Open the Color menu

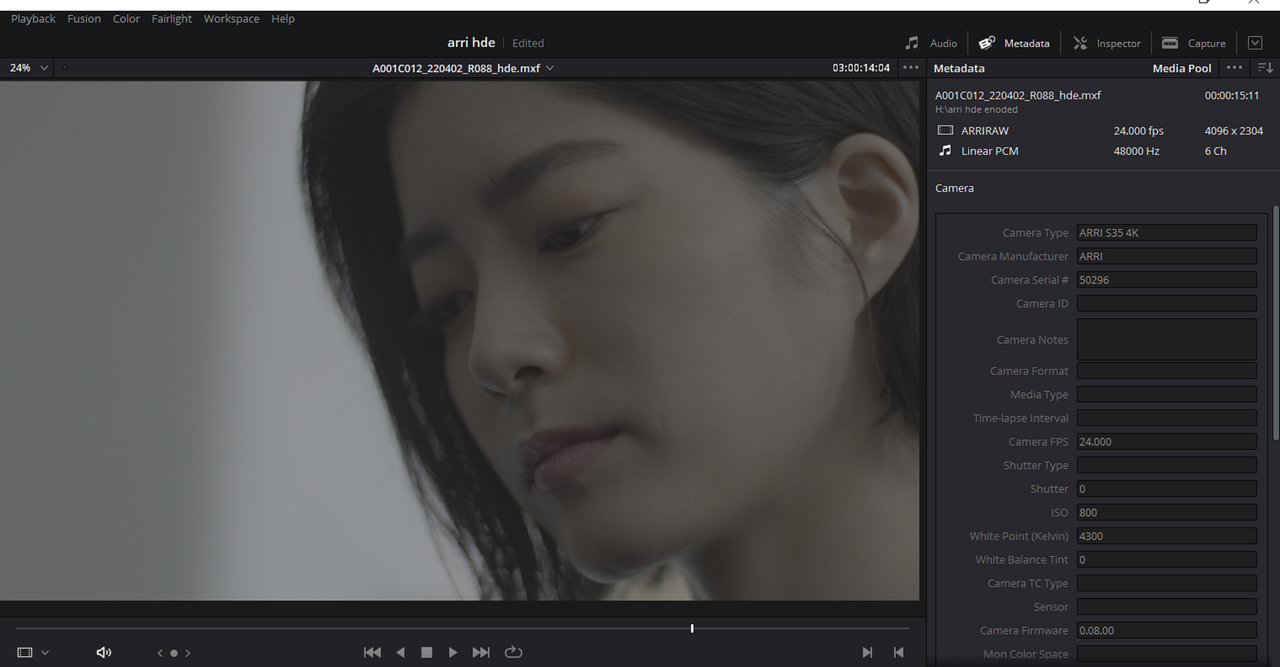126,19
